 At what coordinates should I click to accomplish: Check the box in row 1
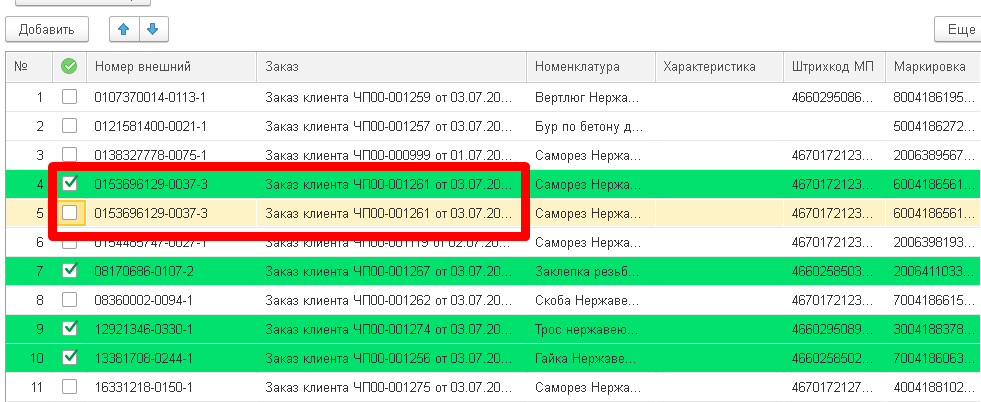pyautogui.click(x=69, y=97)
